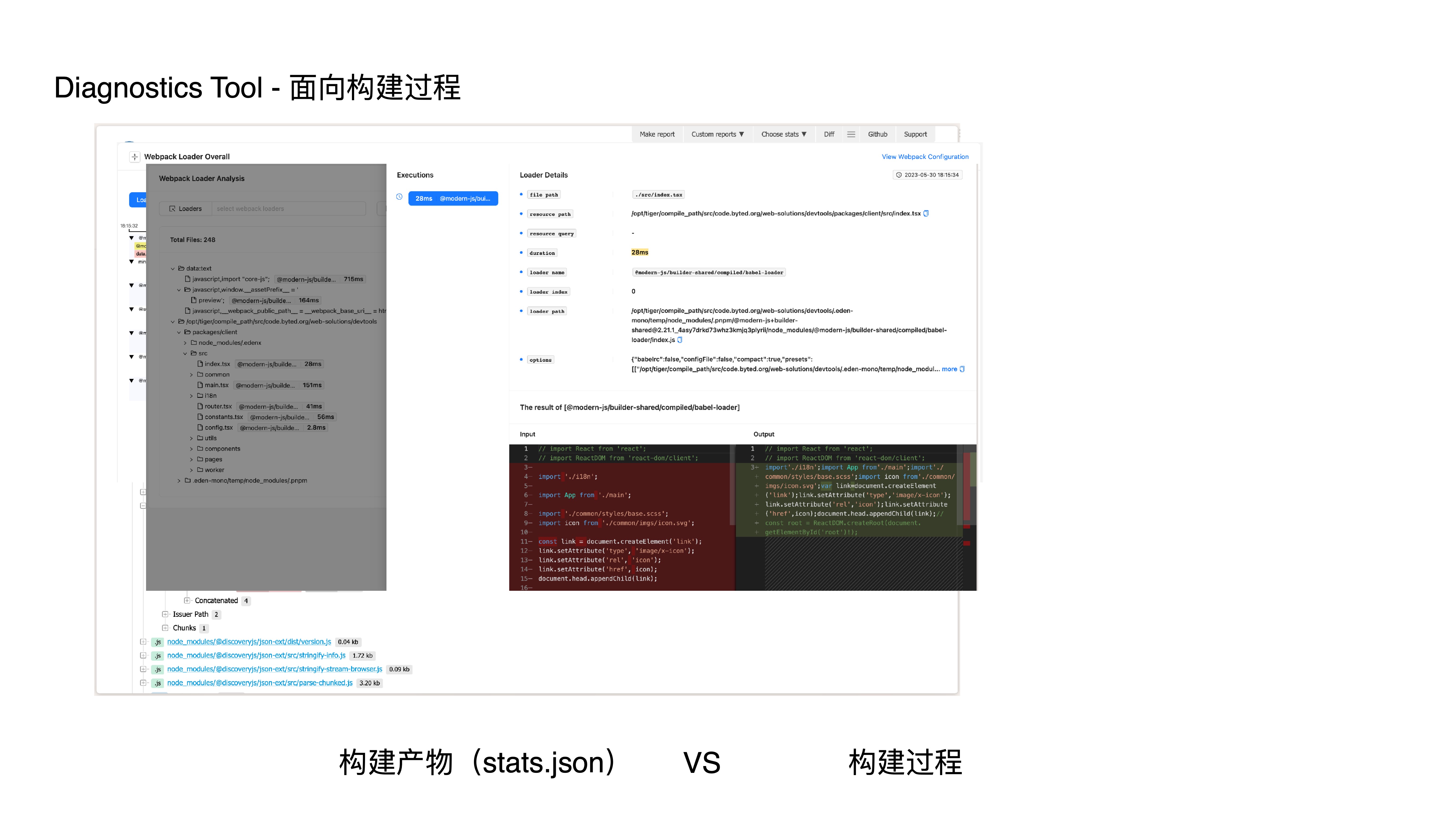This screenshot has width=1456, height=819.
Task: Click .js badge for parse-chunked.js module
Action: (158, 683)
